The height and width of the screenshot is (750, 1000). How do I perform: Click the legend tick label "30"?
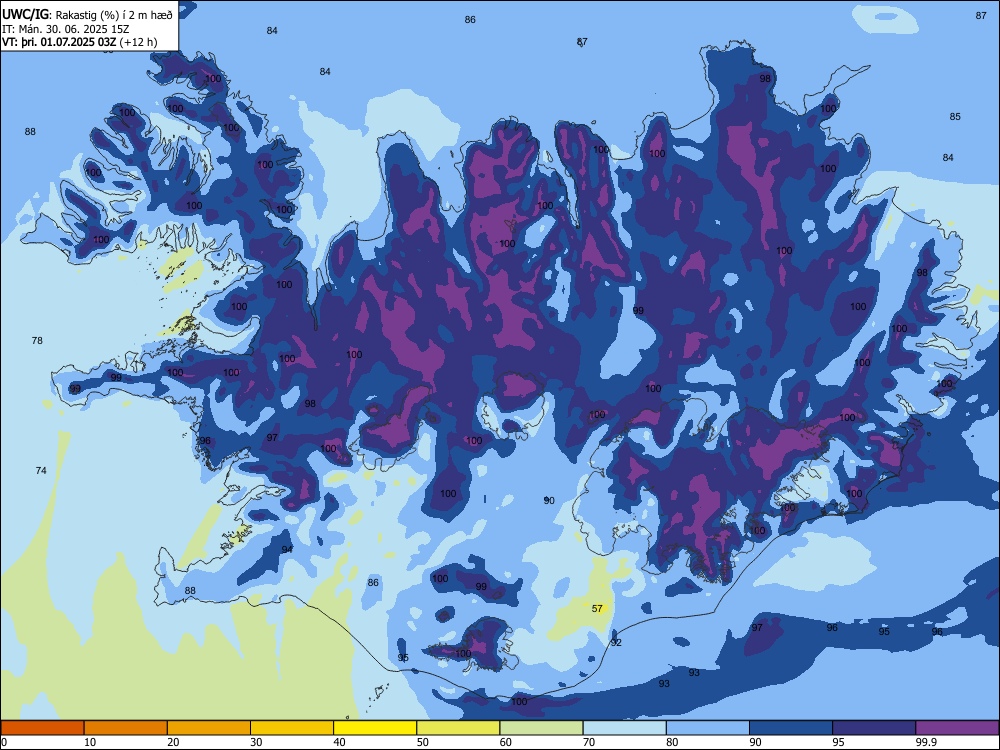click(256, 742)
